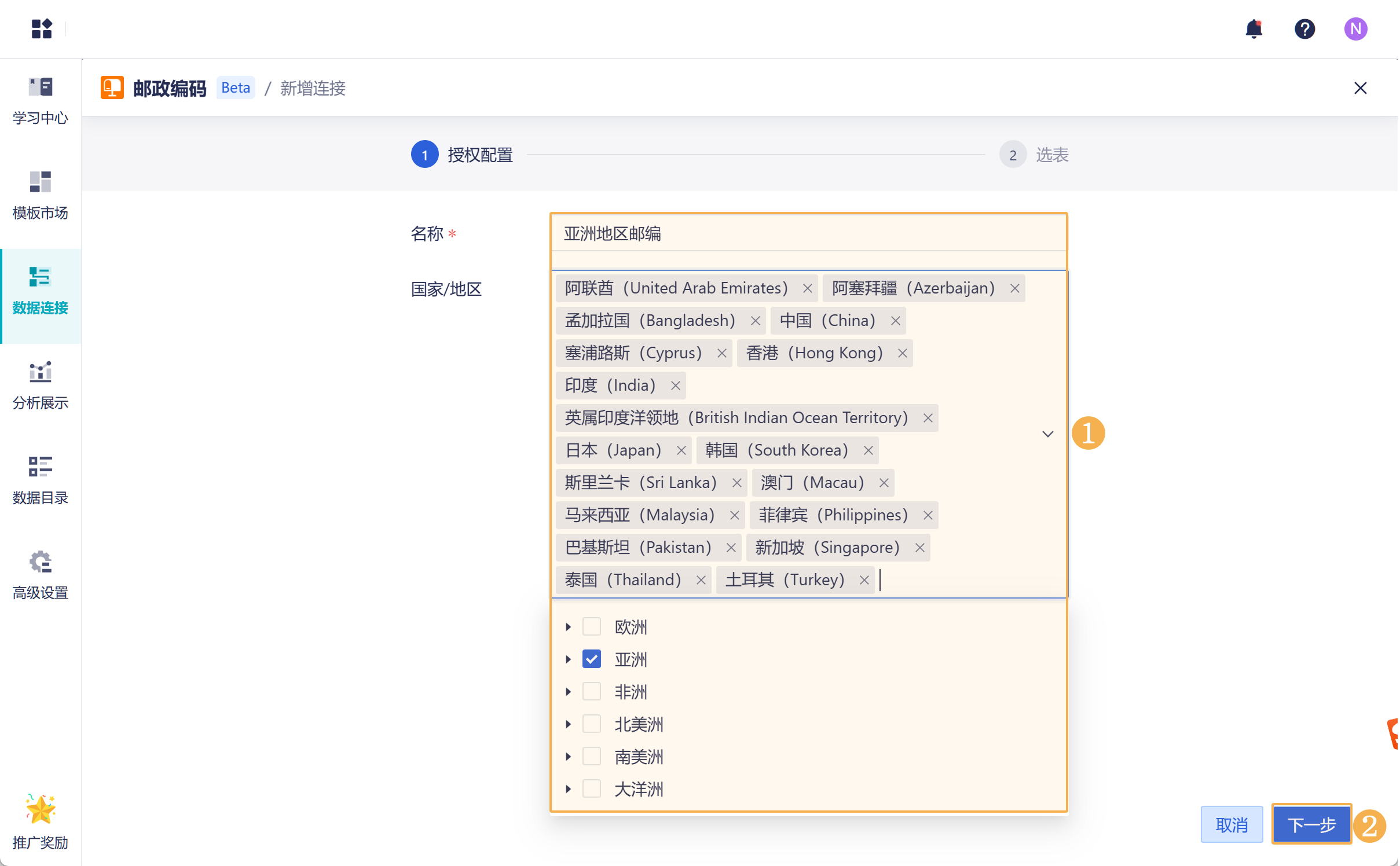
Task: Open 高级设置 sidebar item
Action: click(x=41, y=575)
